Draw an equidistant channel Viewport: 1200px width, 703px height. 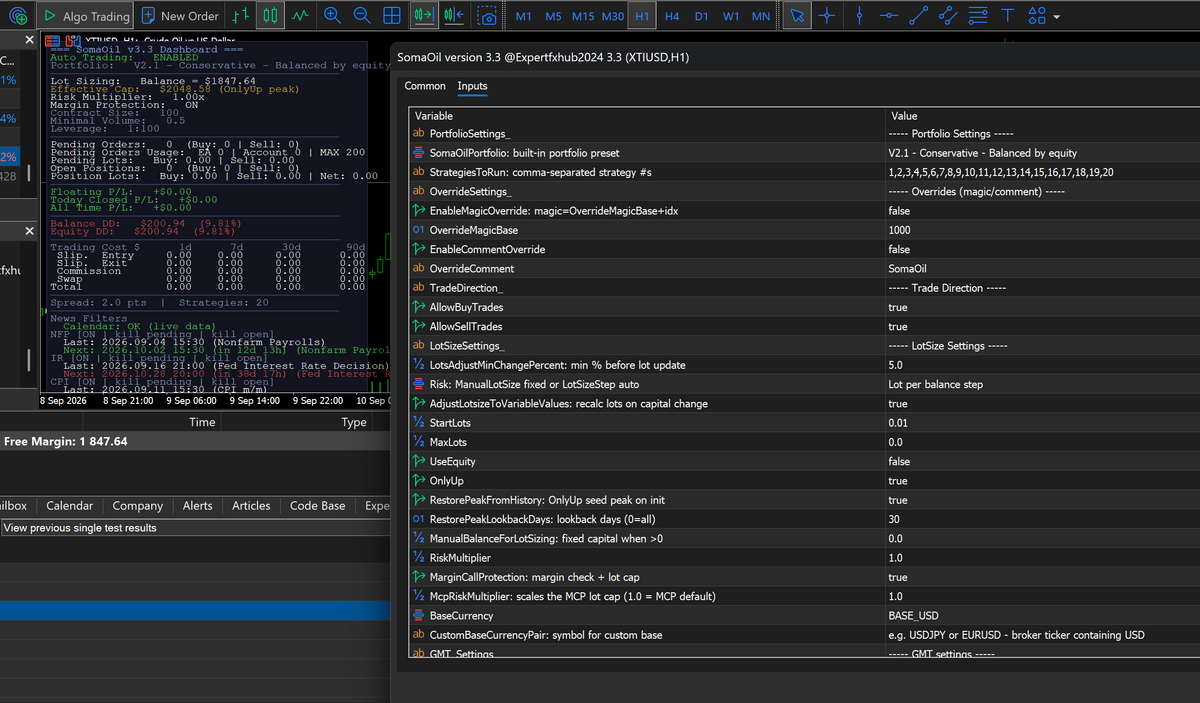click(949, 16)
